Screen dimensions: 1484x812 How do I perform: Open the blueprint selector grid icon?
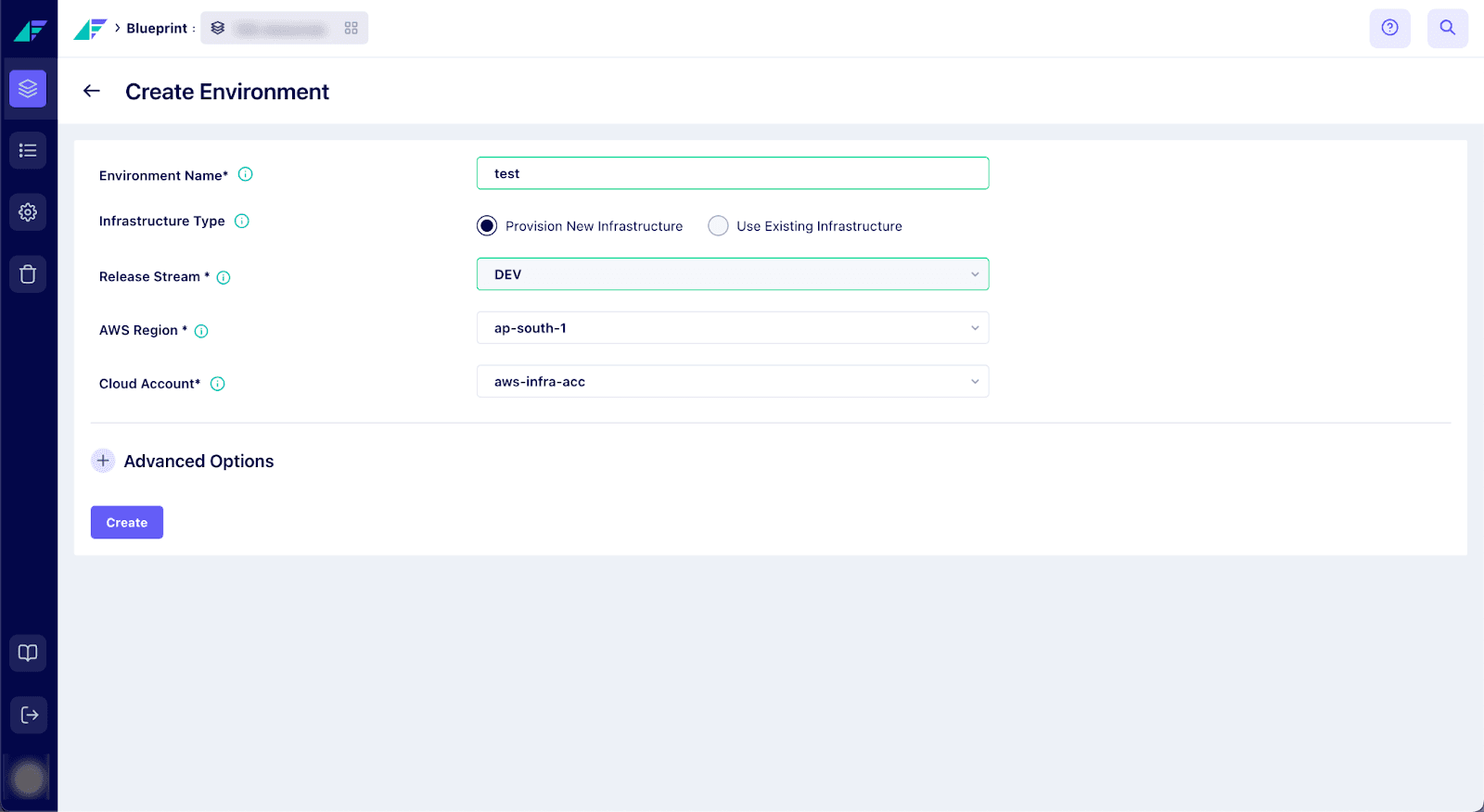[x=351, y=29]
